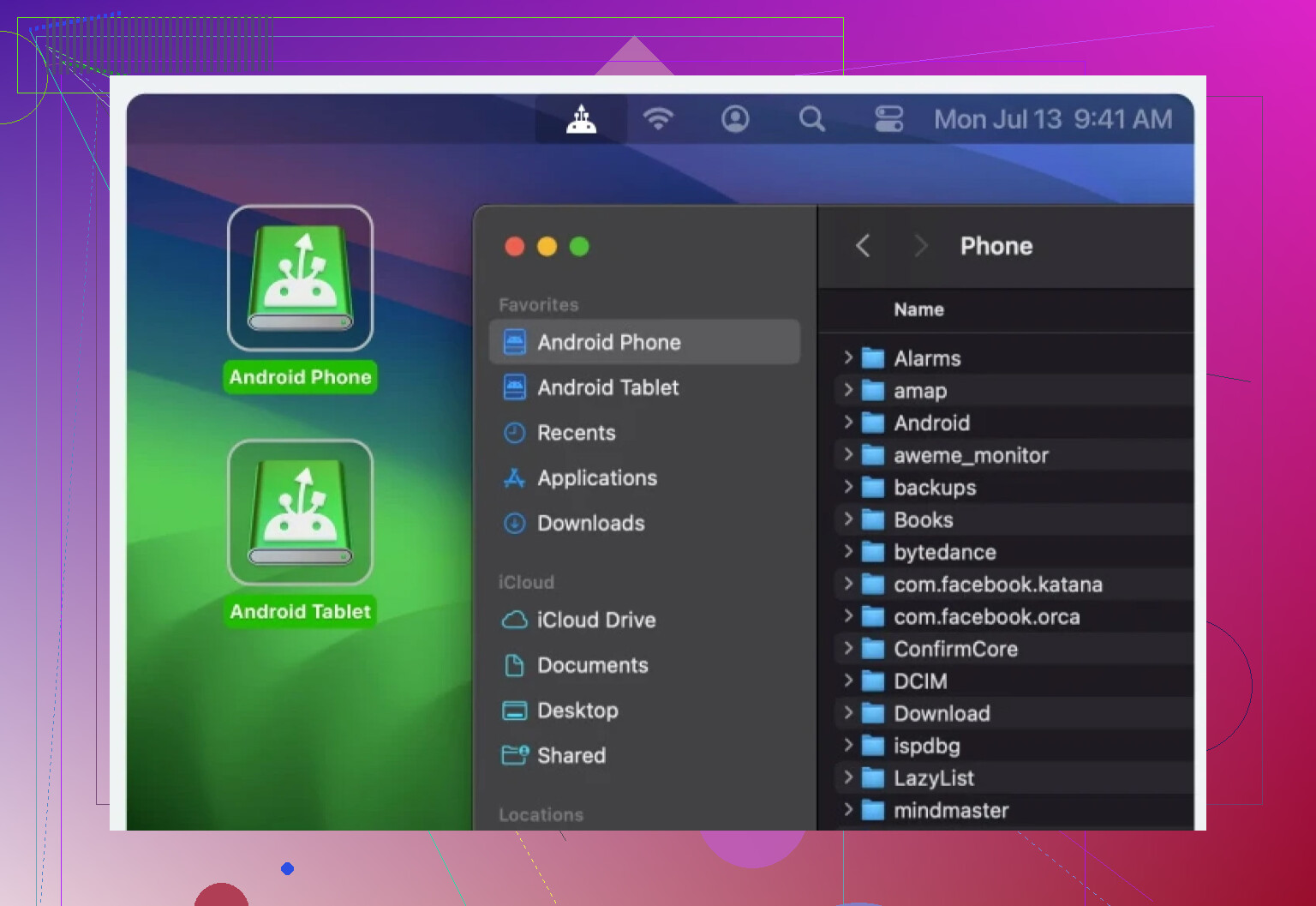Click the amap folder icon
The image size is (1316, 906).
coord(872,391)
